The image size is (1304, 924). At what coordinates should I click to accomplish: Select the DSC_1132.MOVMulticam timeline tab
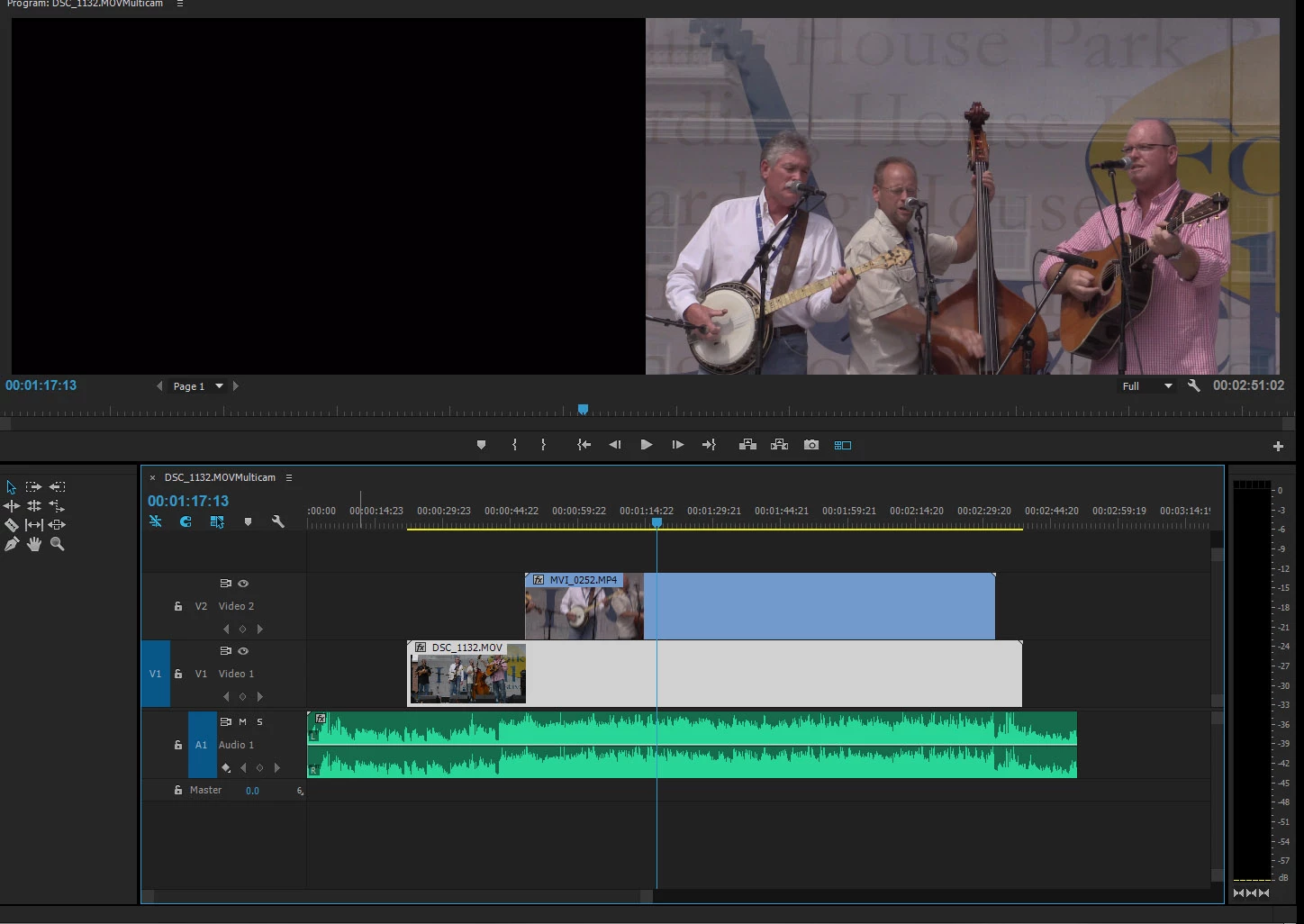pos(220,478)
